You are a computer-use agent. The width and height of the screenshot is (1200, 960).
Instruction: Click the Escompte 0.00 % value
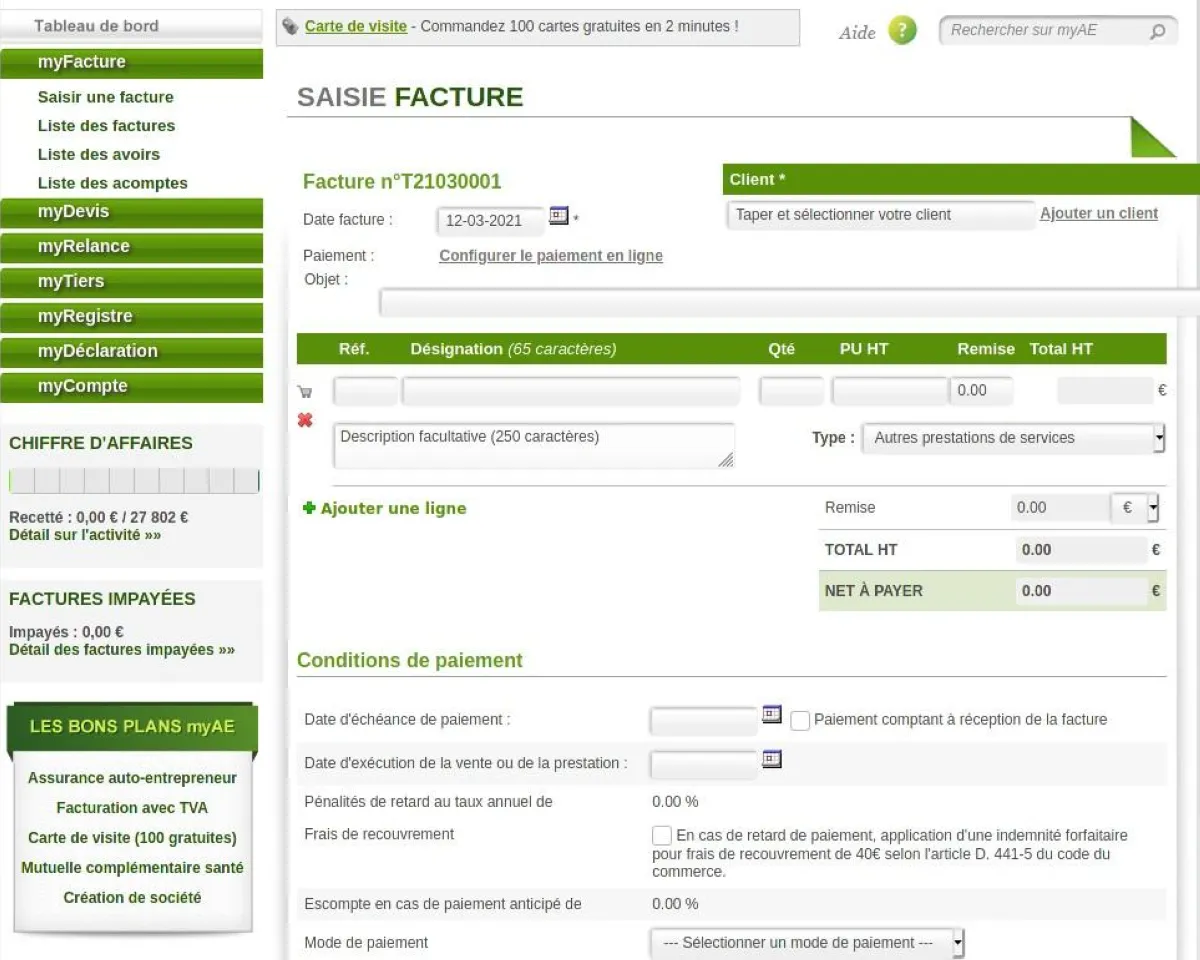point(675,904)
